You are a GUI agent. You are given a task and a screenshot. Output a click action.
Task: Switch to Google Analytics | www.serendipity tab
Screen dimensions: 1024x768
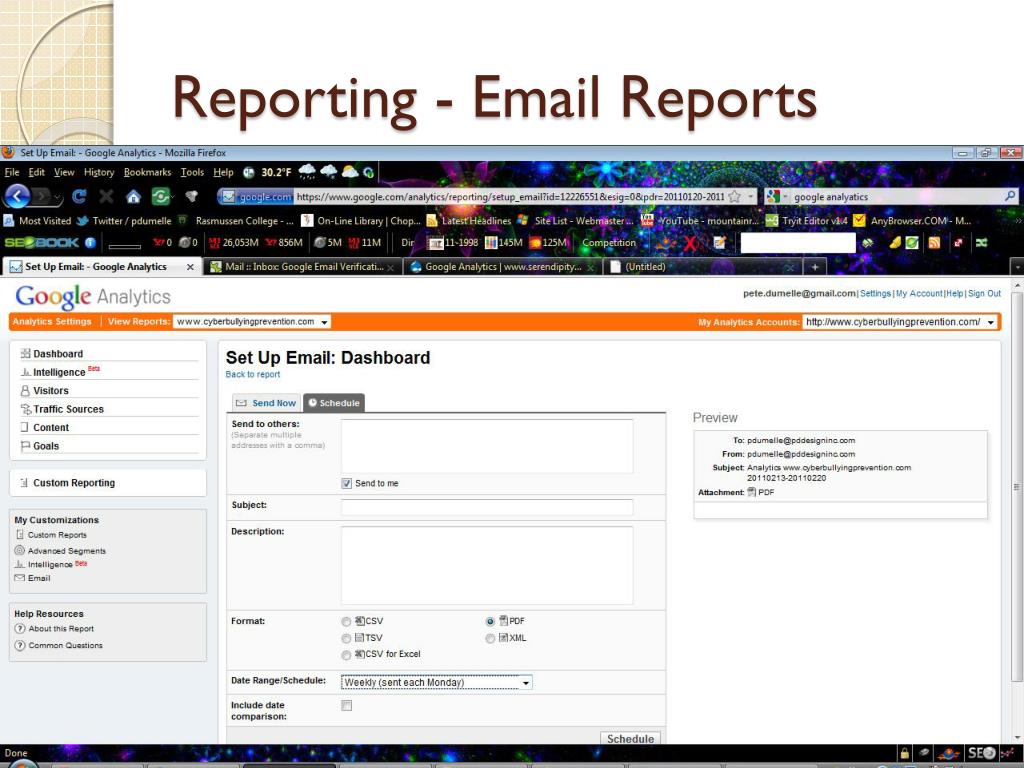pos(502,267)
